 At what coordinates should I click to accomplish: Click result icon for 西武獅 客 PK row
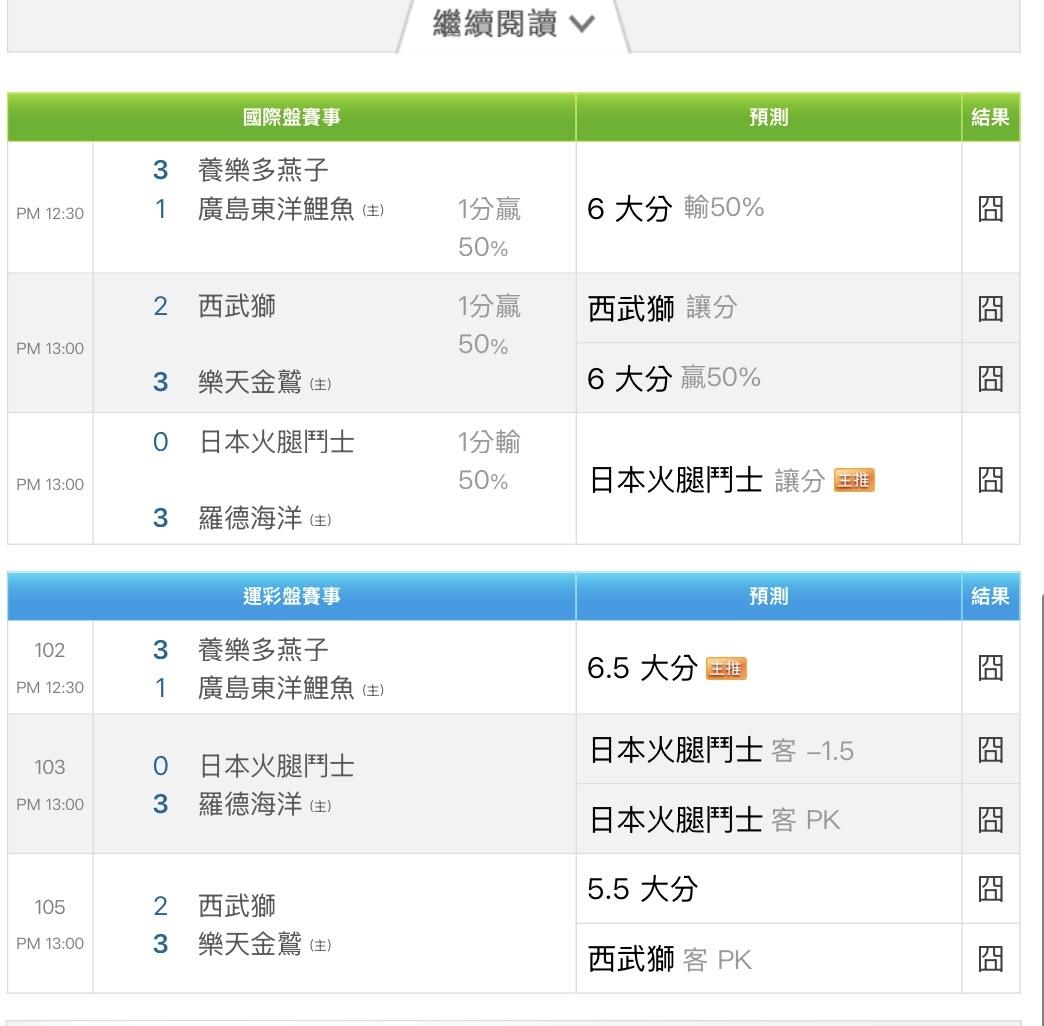[x=990, y=959]
